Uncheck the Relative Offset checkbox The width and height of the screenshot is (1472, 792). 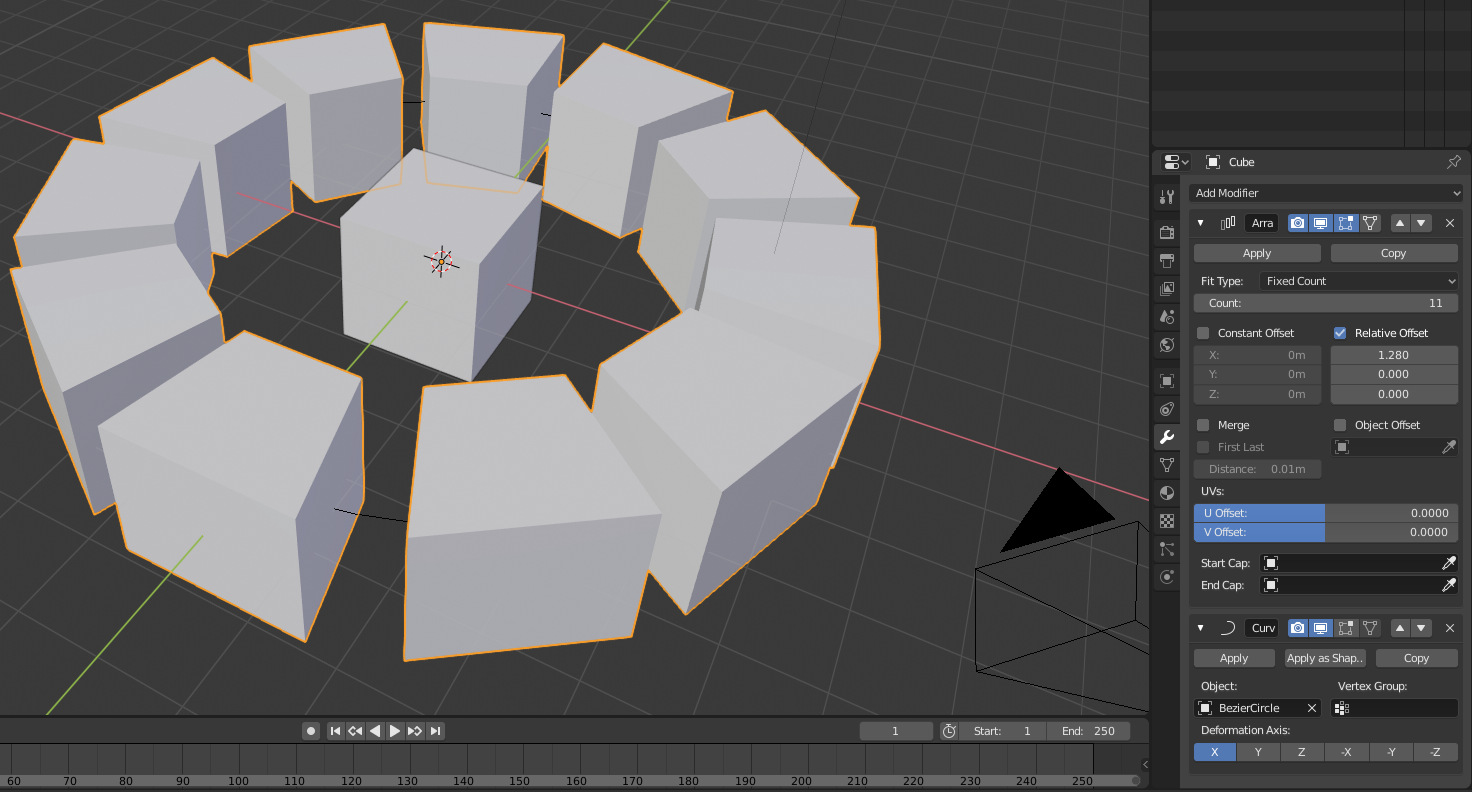(1340, 333)
